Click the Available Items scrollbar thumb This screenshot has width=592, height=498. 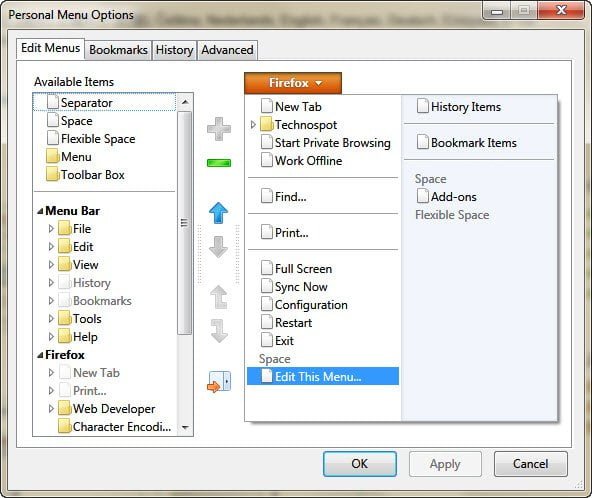(x=185, y=223)
